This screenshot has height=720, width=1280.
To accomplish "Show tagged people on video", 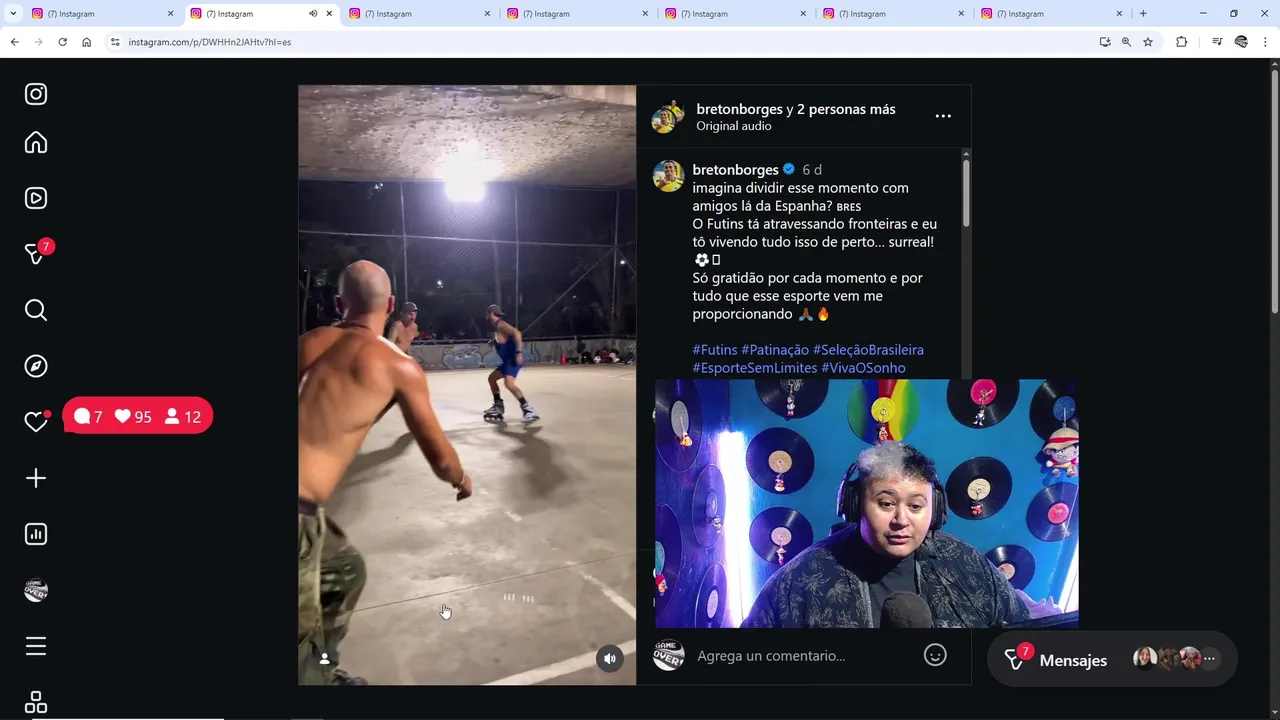I will (x=324, y=658).
